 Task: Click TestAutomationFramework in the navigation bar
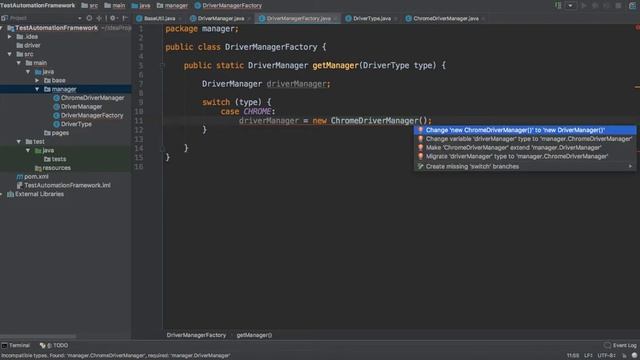[x=38, y=5]
